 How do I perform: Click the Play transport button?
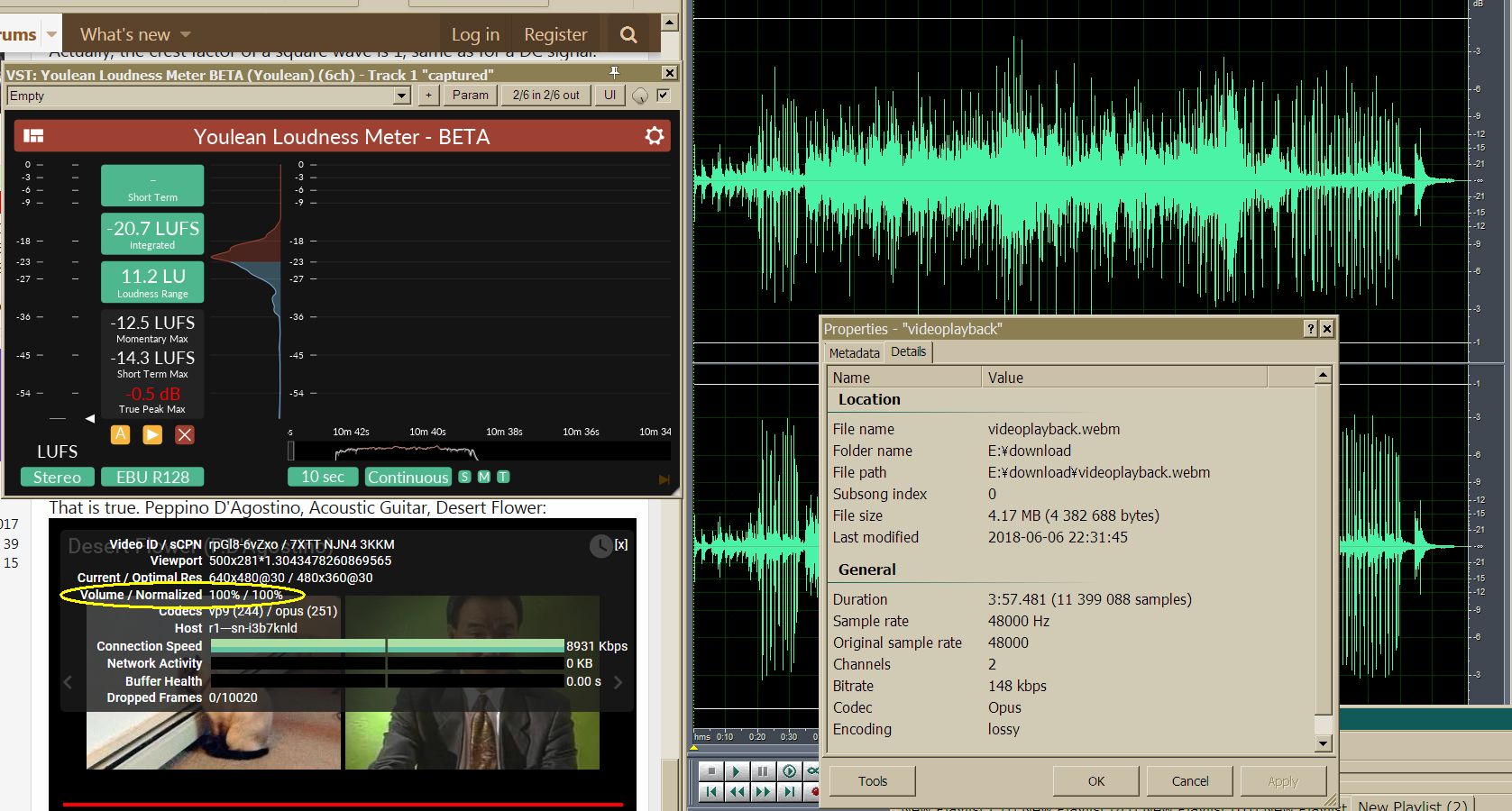[x=737, y=770]
